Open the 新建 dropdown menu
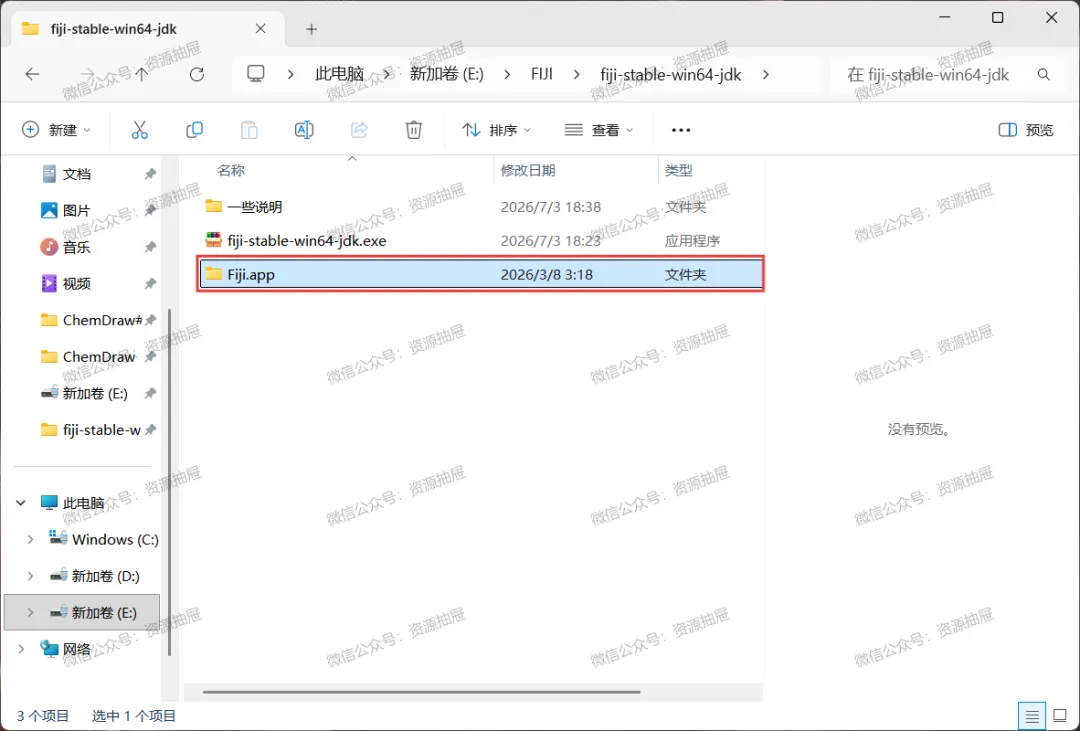 (55, 130)
